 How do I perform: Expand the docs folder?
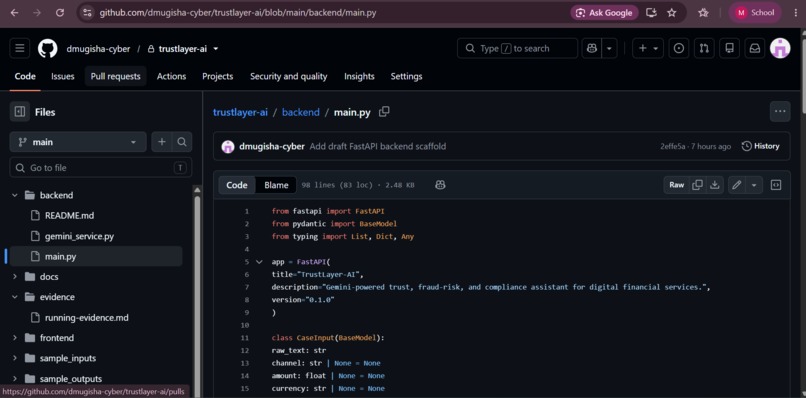point(14,277)
